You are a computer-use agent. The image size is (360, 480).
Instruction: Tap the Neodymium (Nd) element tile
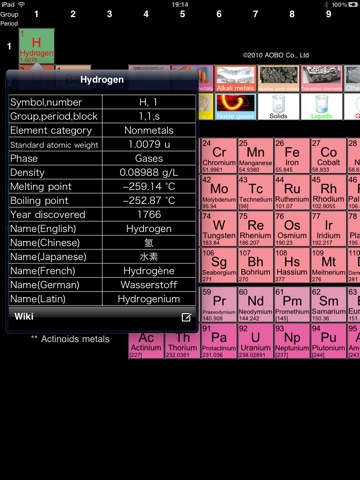tap(255, 304)
